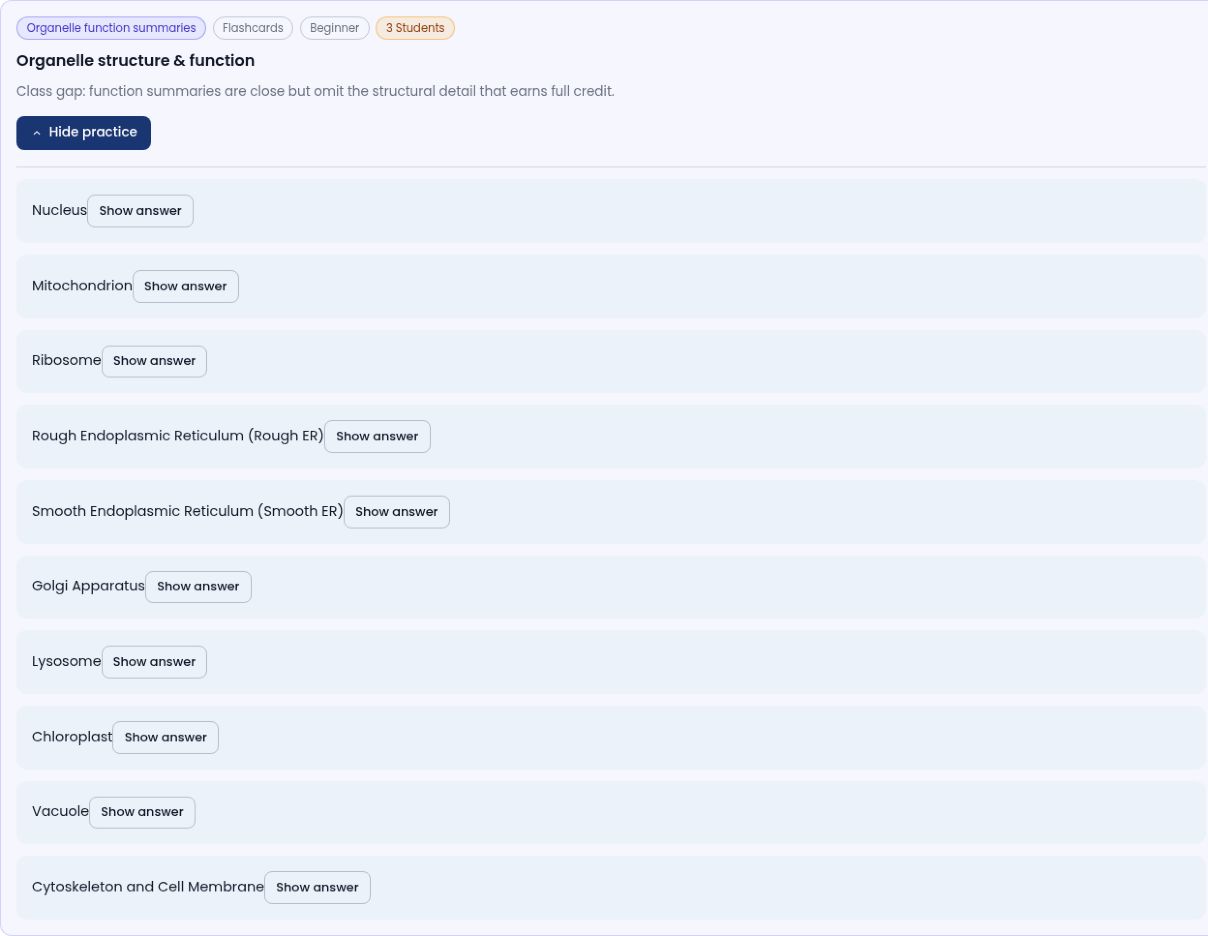Click the Mitochondrion term label

pyautogui.click(x=82, y=286)
